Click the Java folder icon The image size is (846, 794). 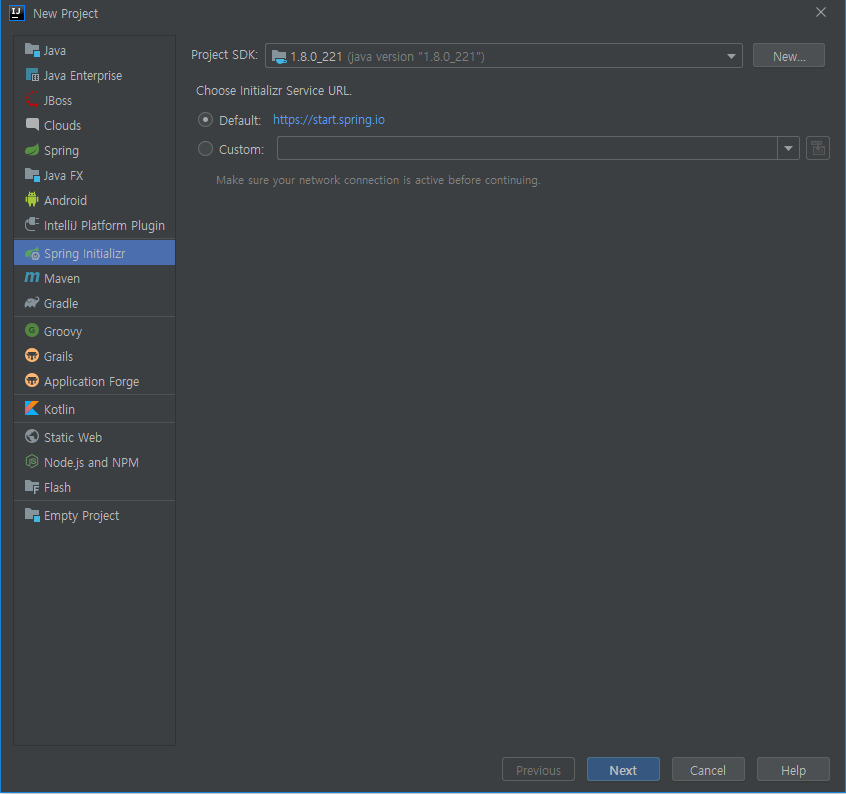tap(32, 50)
